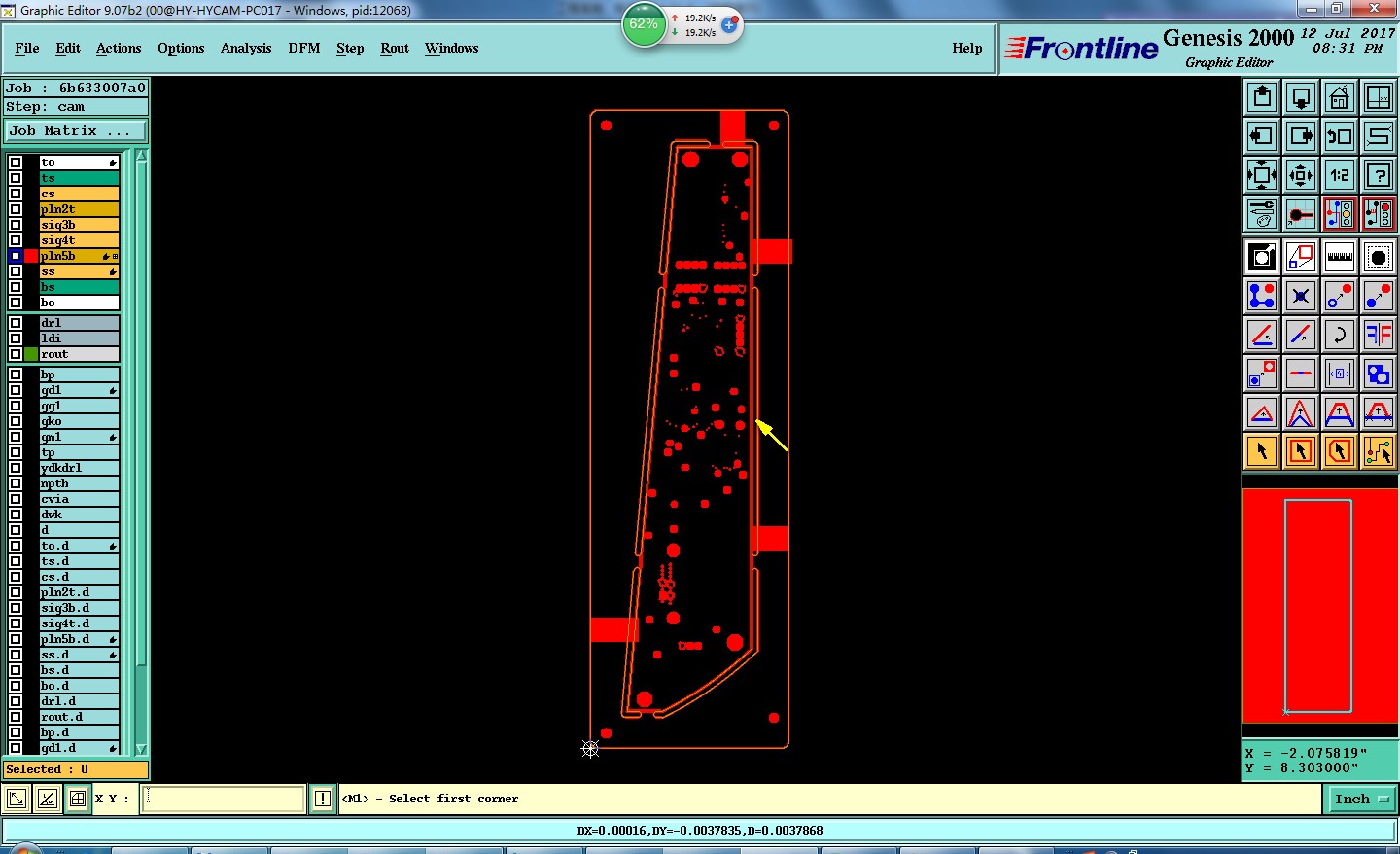Select the cvia layer name
The image size is (1400, 854).
click(79, 499)
